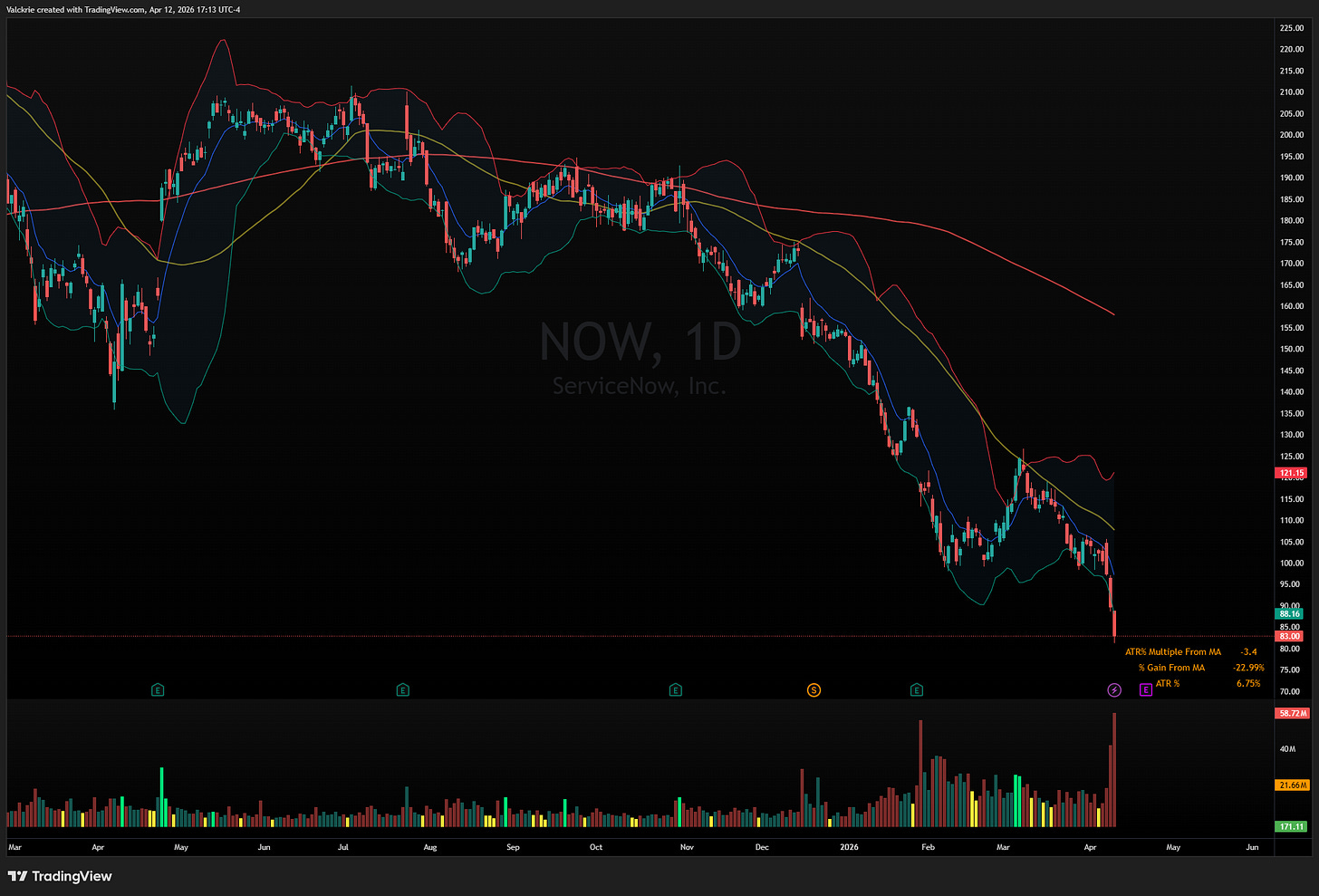
Task: Click the Valckrie created with TradingView.com header
Action: (124, 9)
